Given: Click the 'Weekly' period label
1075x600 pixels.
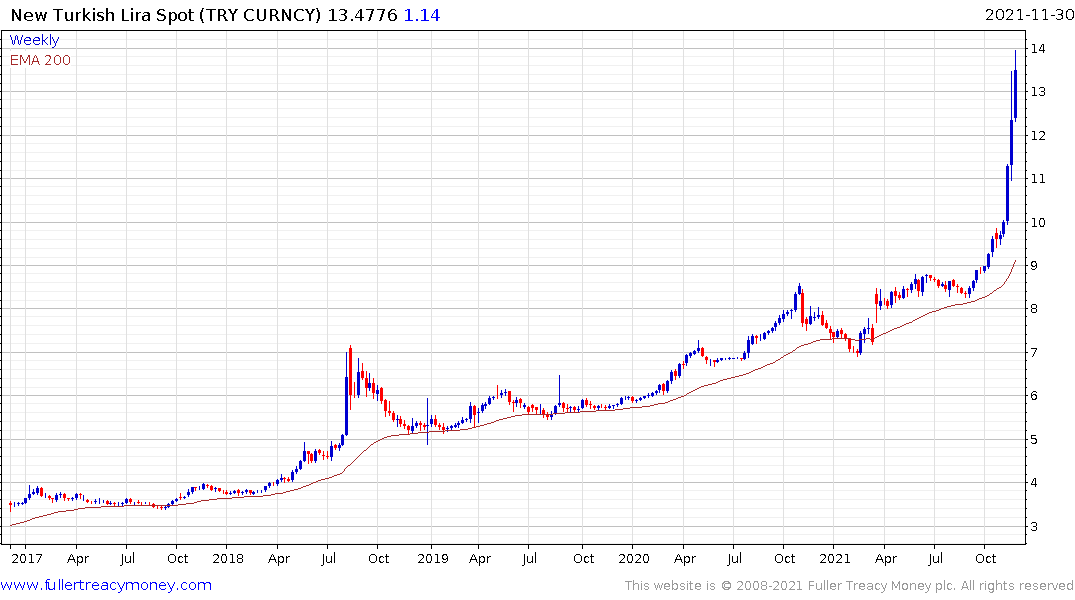Looking at the screenshot, I should 34,40.
